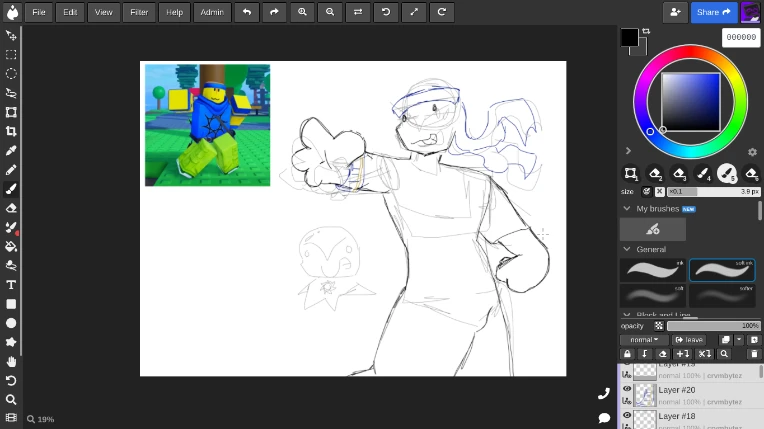Open the Admin menu
This screenshot has width=764, height=429.
coord(212,12)
